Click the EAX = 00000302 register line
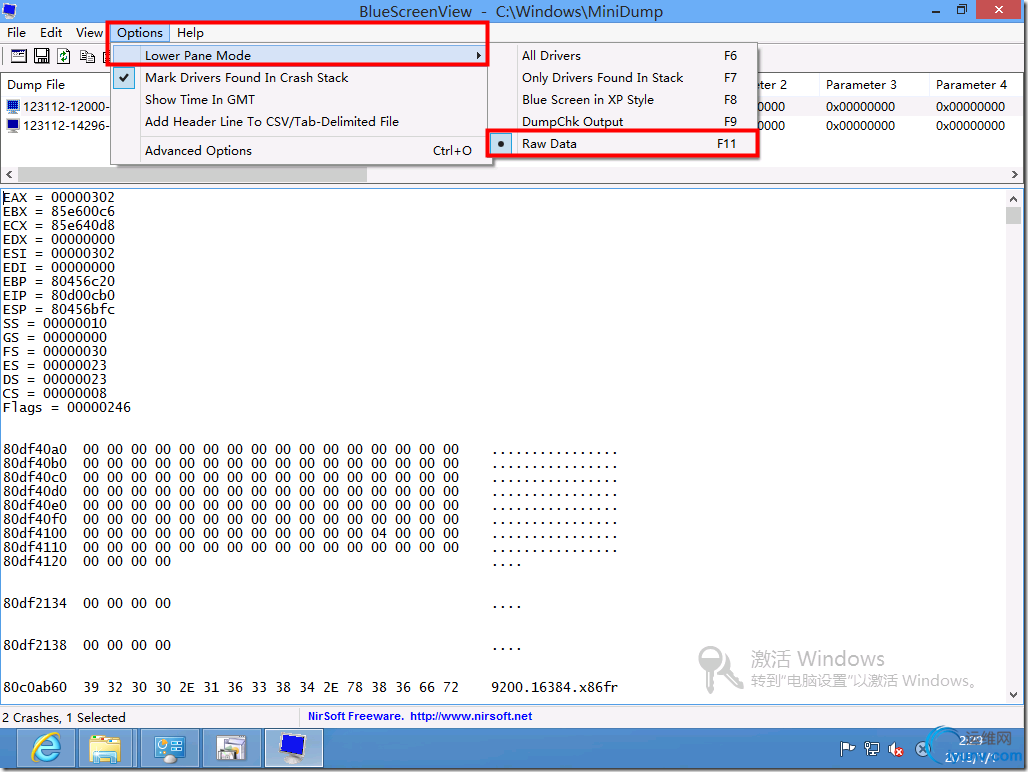This screenshot has height=772, width=1028. [x=59, y=197]
